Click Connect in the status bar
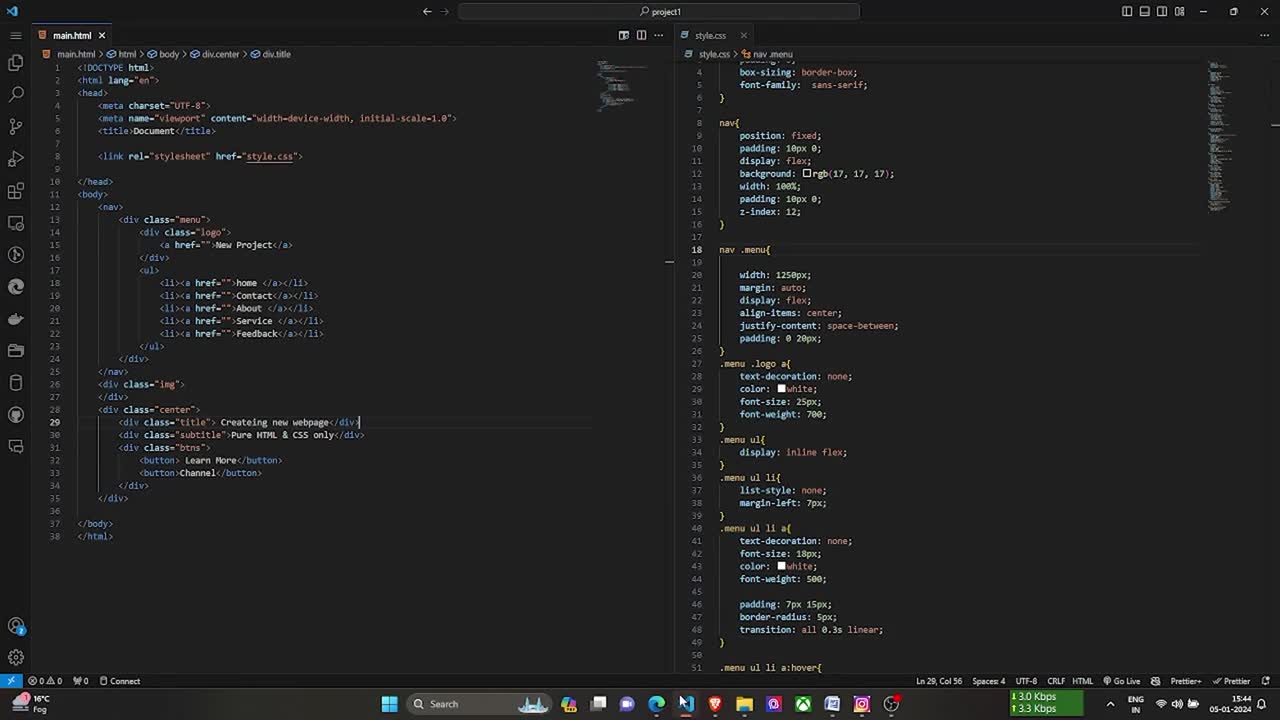1280x720 pixels. (119, 681)
